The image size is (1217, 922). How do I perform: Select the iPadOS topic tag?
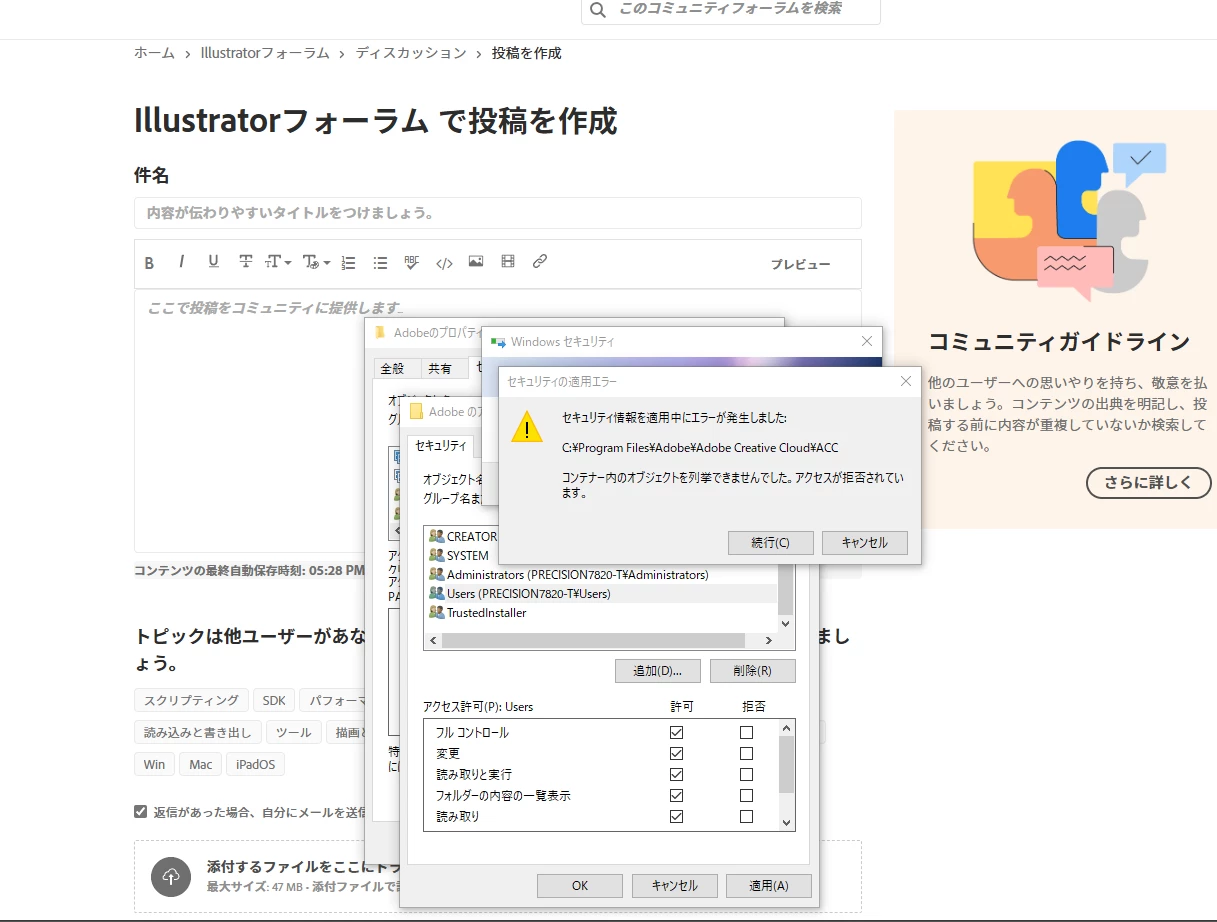pyautogui.click(x=255, y=764)
